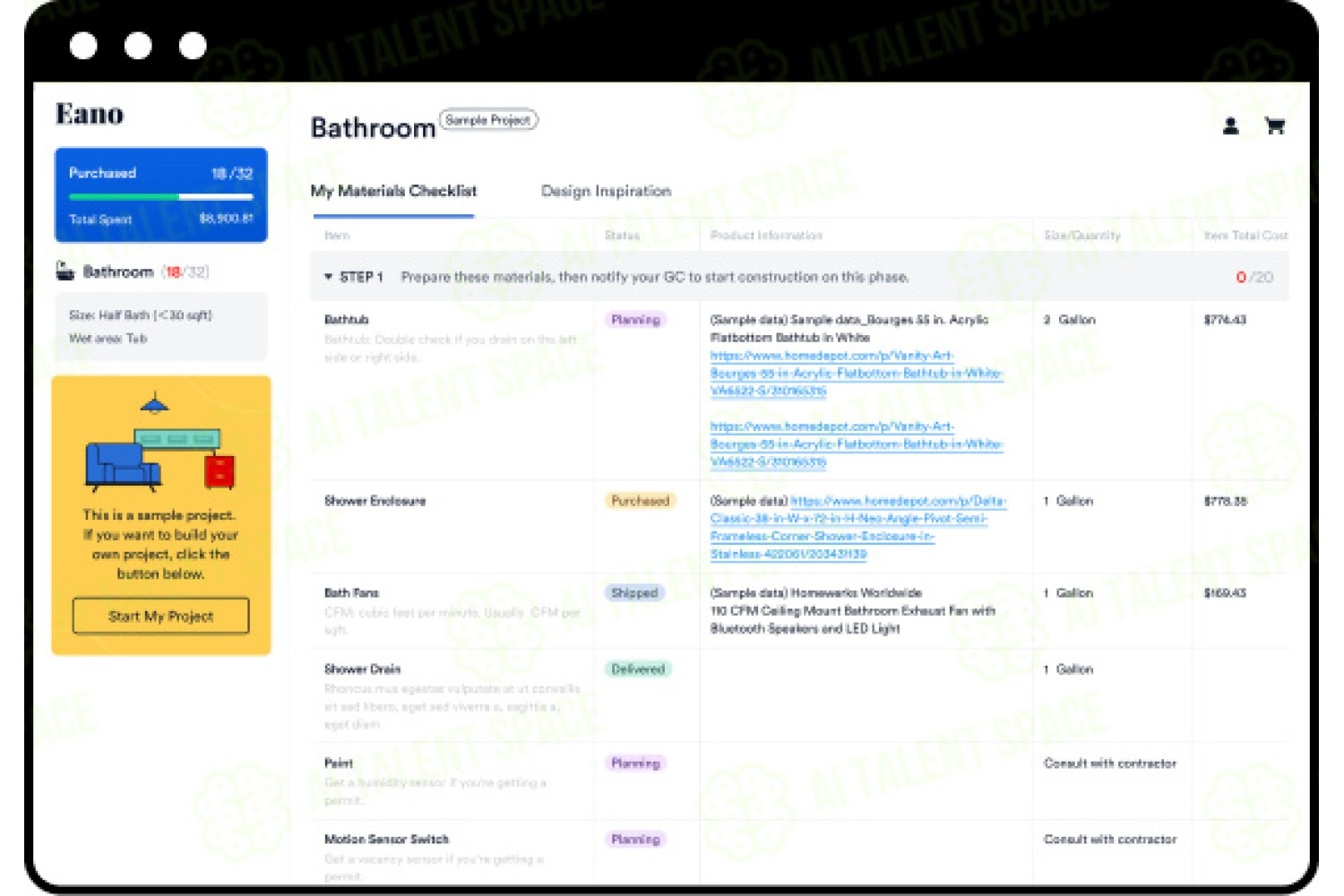Open first Bathtub homedepot link
This screenshot has width=1344, height=896.
pos(856,373)
